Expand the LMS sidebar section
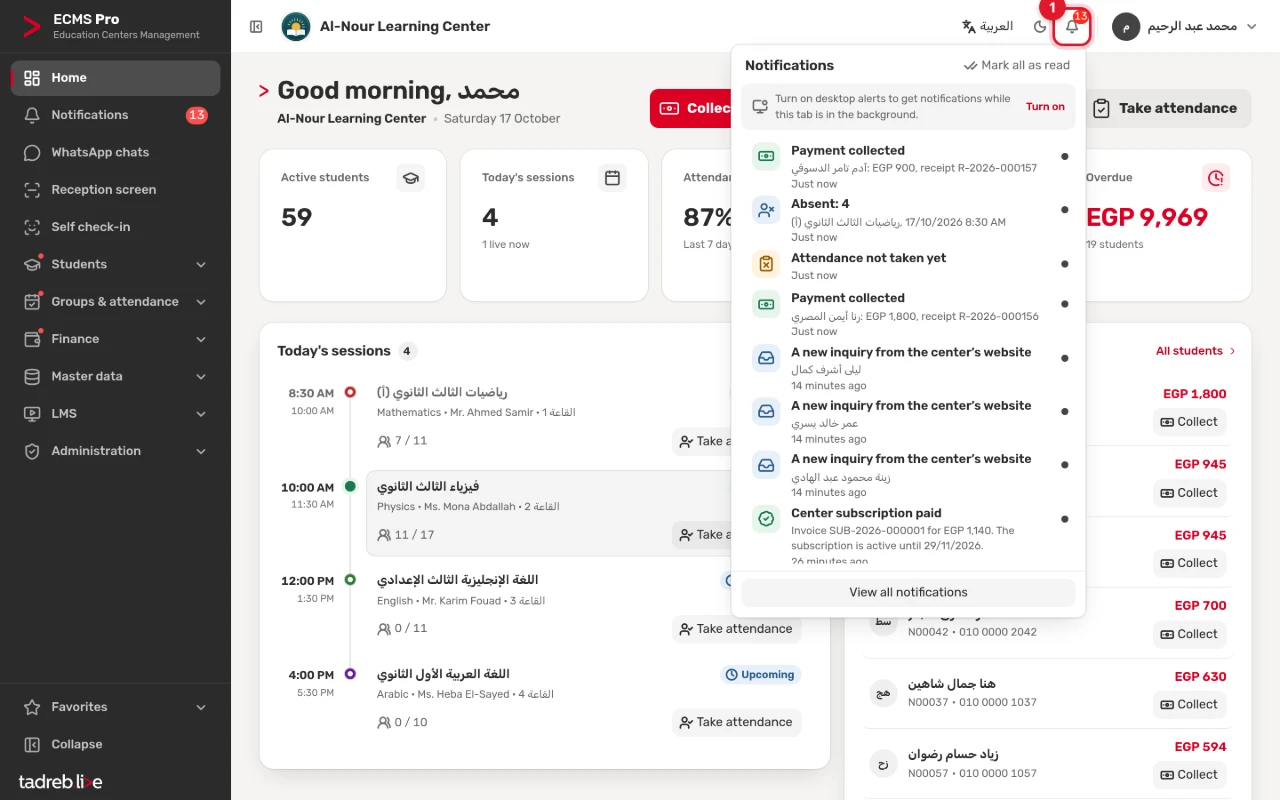The height and width of the screenshot is (800, 1280). (x=115, y=414)
